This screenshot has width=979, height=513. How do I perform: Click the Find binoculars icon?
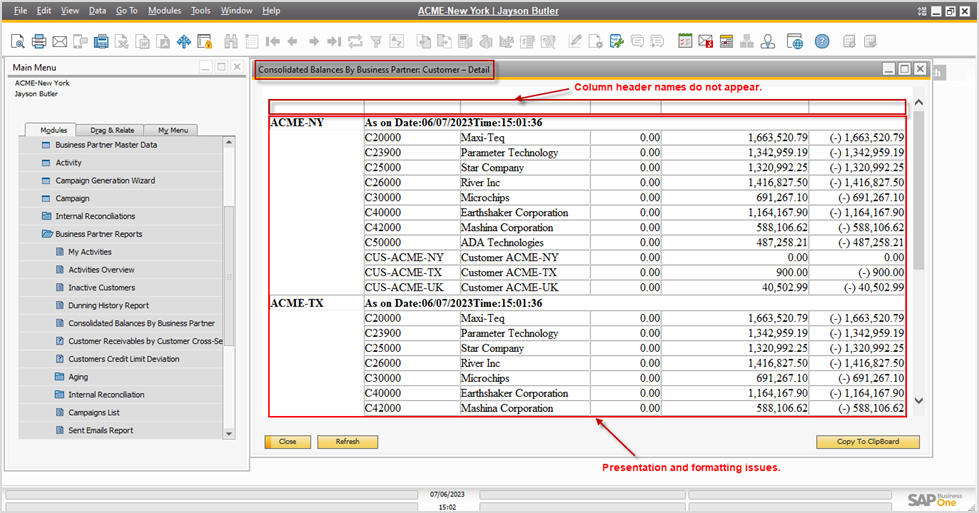point(231,41)
